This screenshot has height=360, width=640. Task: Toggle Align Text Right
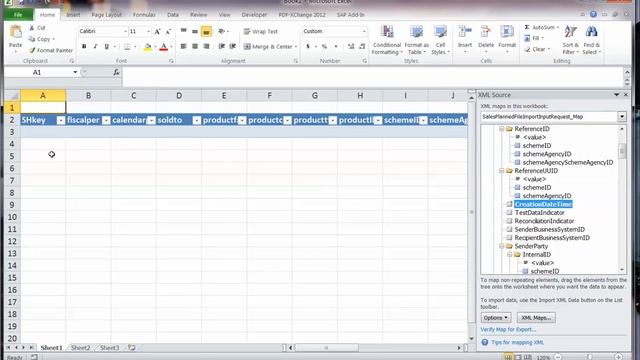207,47
